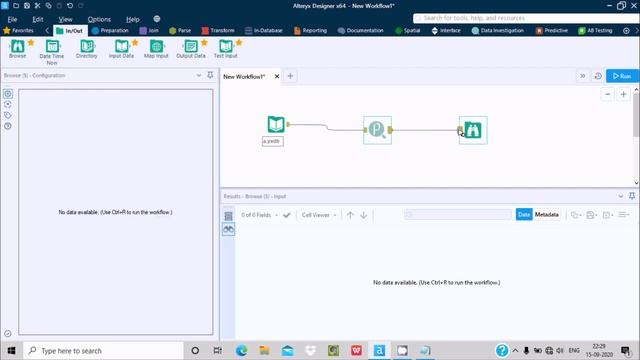Switch to the In-Database tool category

click(x=264, y=31)
